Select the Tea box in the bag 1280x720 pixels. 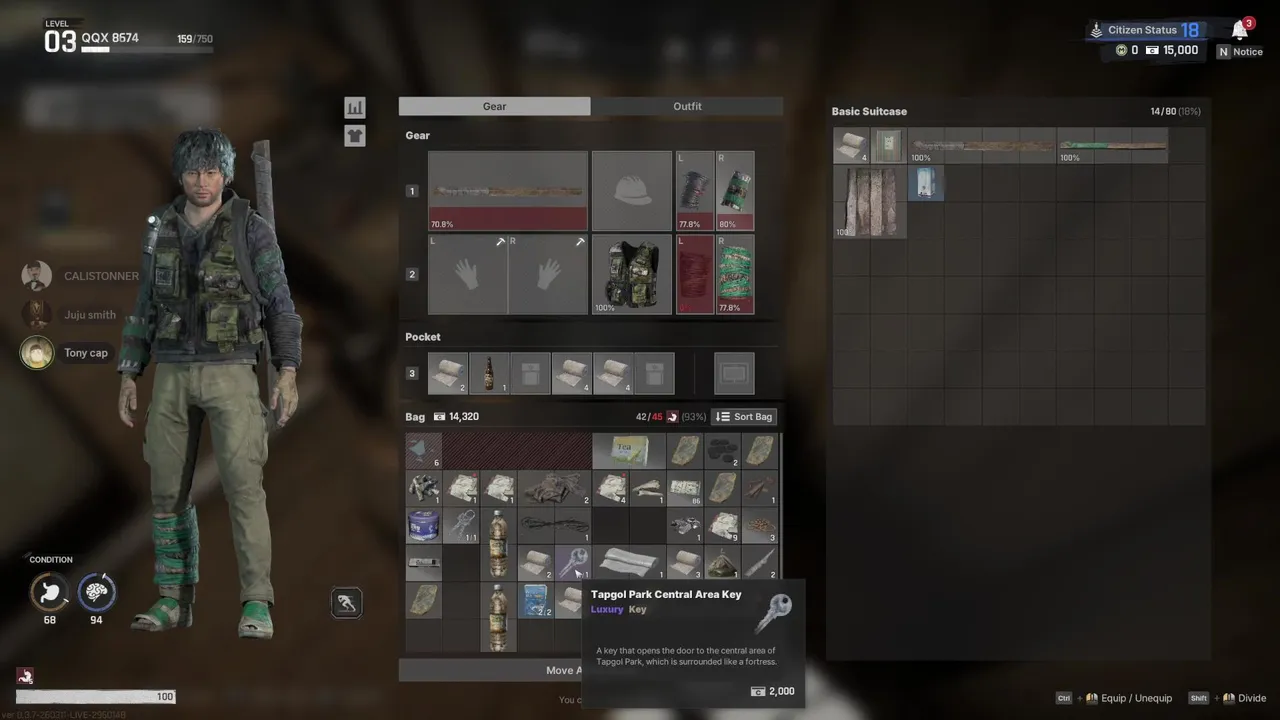(628, 451)
